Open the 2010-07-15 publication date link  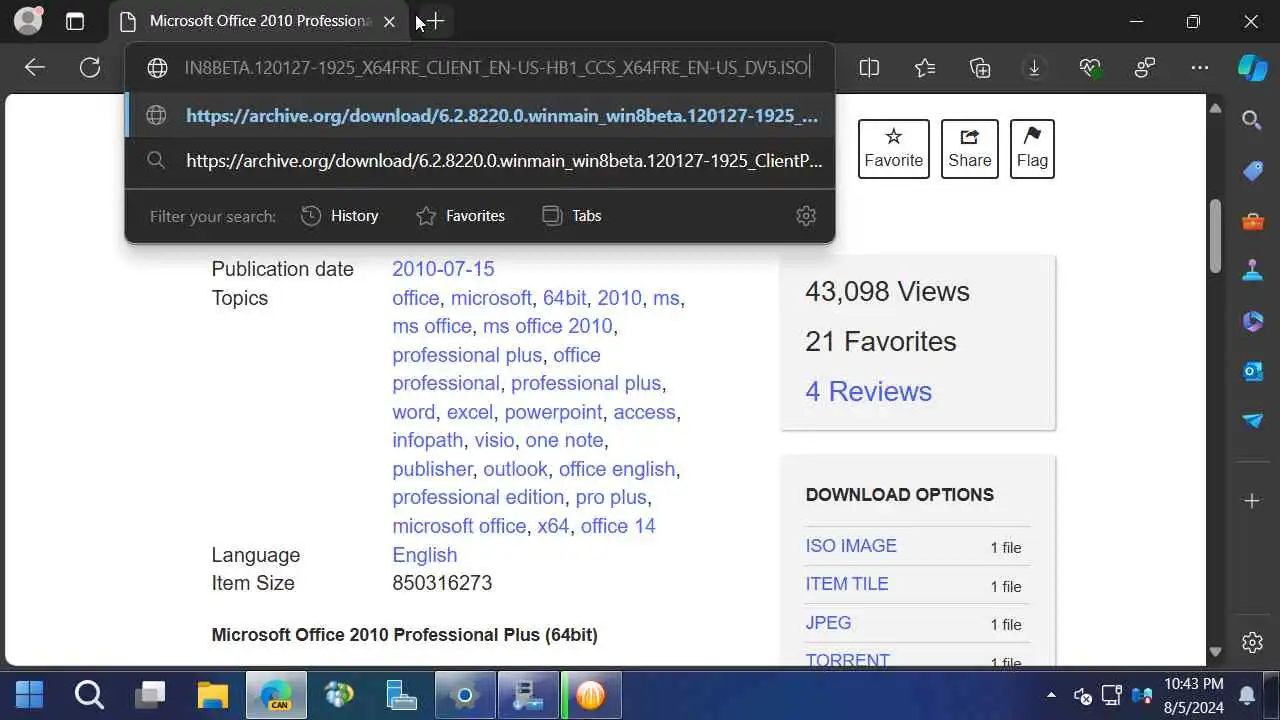coord(443,269)
